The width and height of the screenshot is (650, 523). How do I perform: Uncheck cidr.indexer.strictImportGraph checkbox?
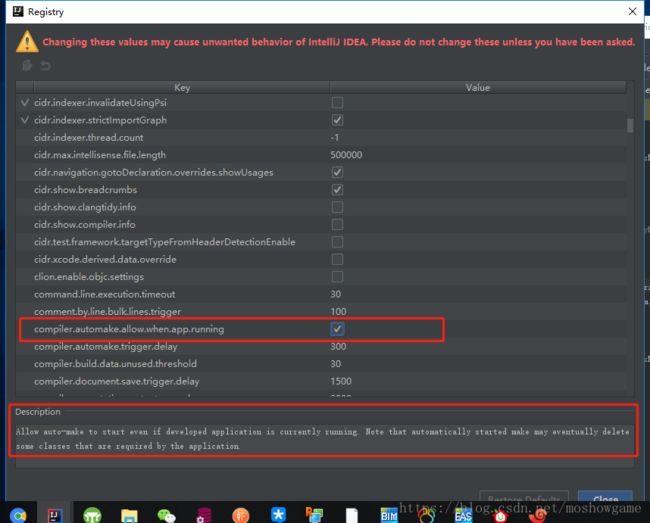pyautogui.click(x=337, y=120)
